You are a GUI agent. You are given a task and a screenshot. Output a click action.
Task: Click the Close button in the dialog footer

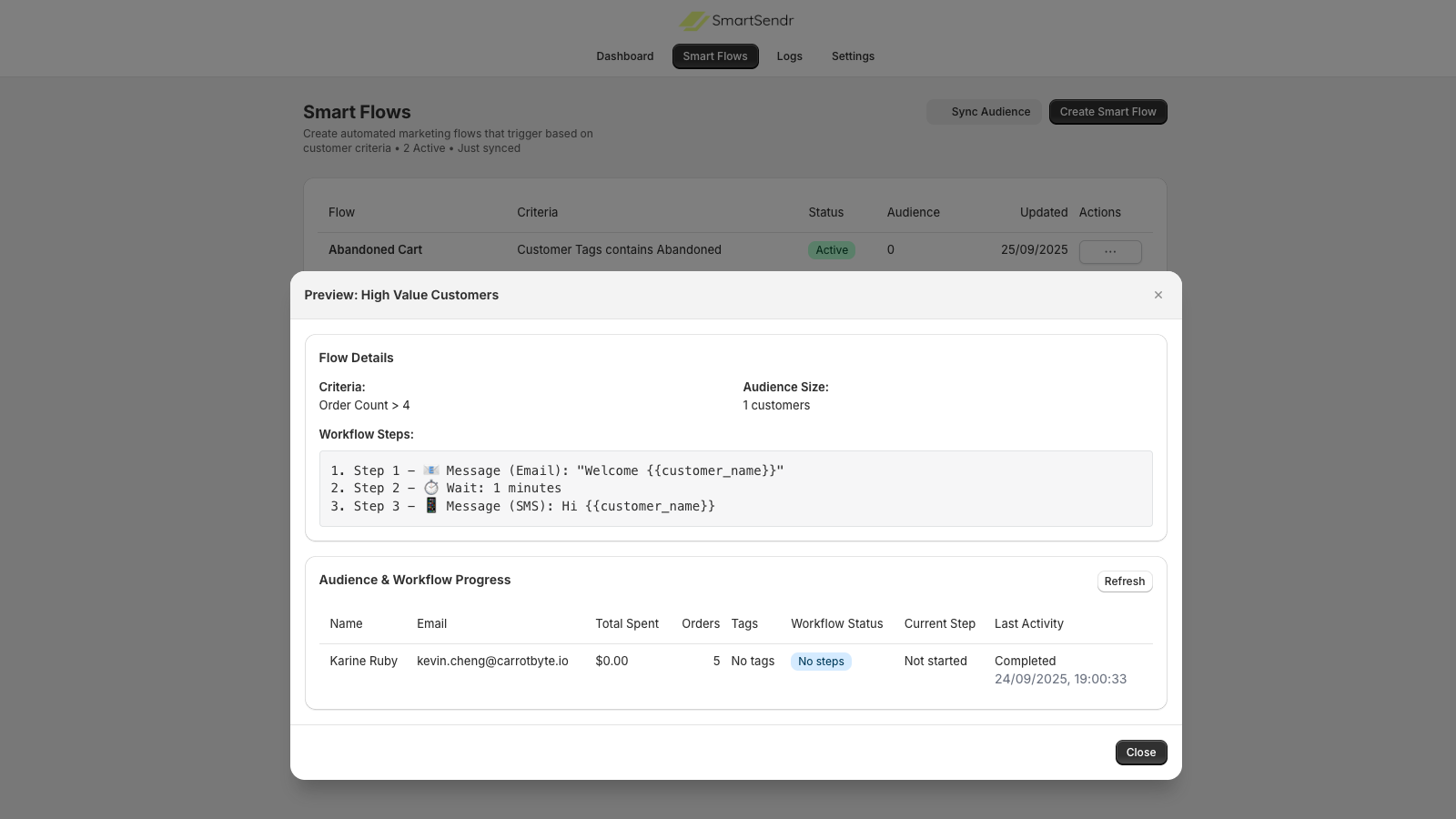(1141, 753)
